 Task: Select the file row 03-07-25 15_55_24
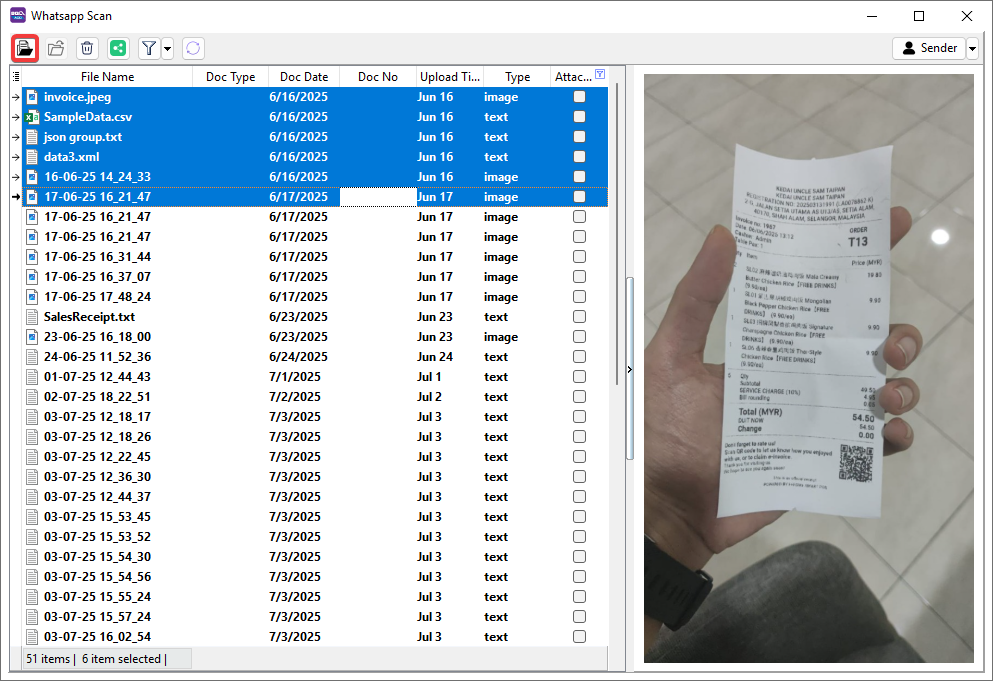coord(315,597)
